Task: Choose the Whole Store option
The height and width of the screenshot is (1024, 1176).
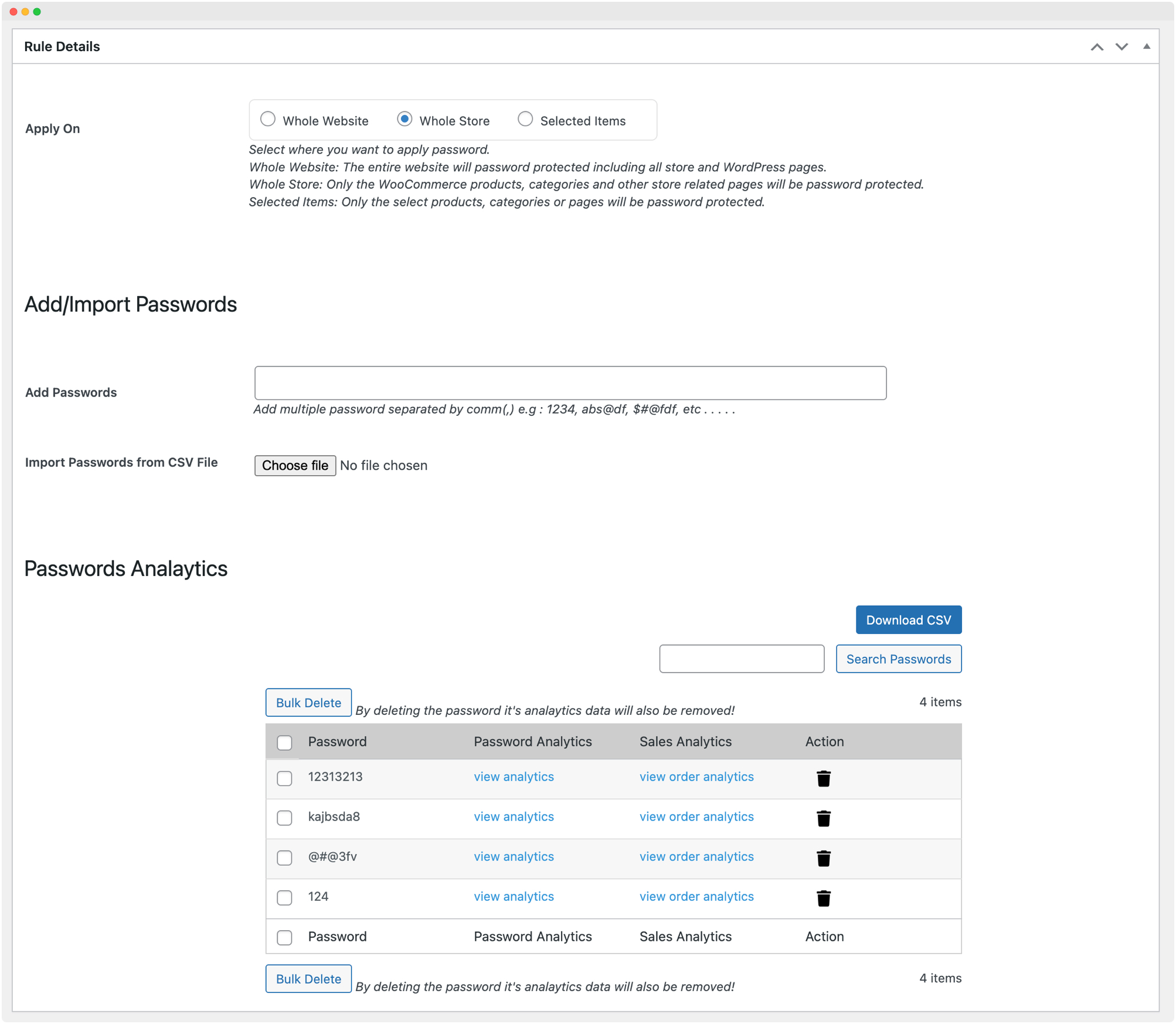Action: pos(405,119)
